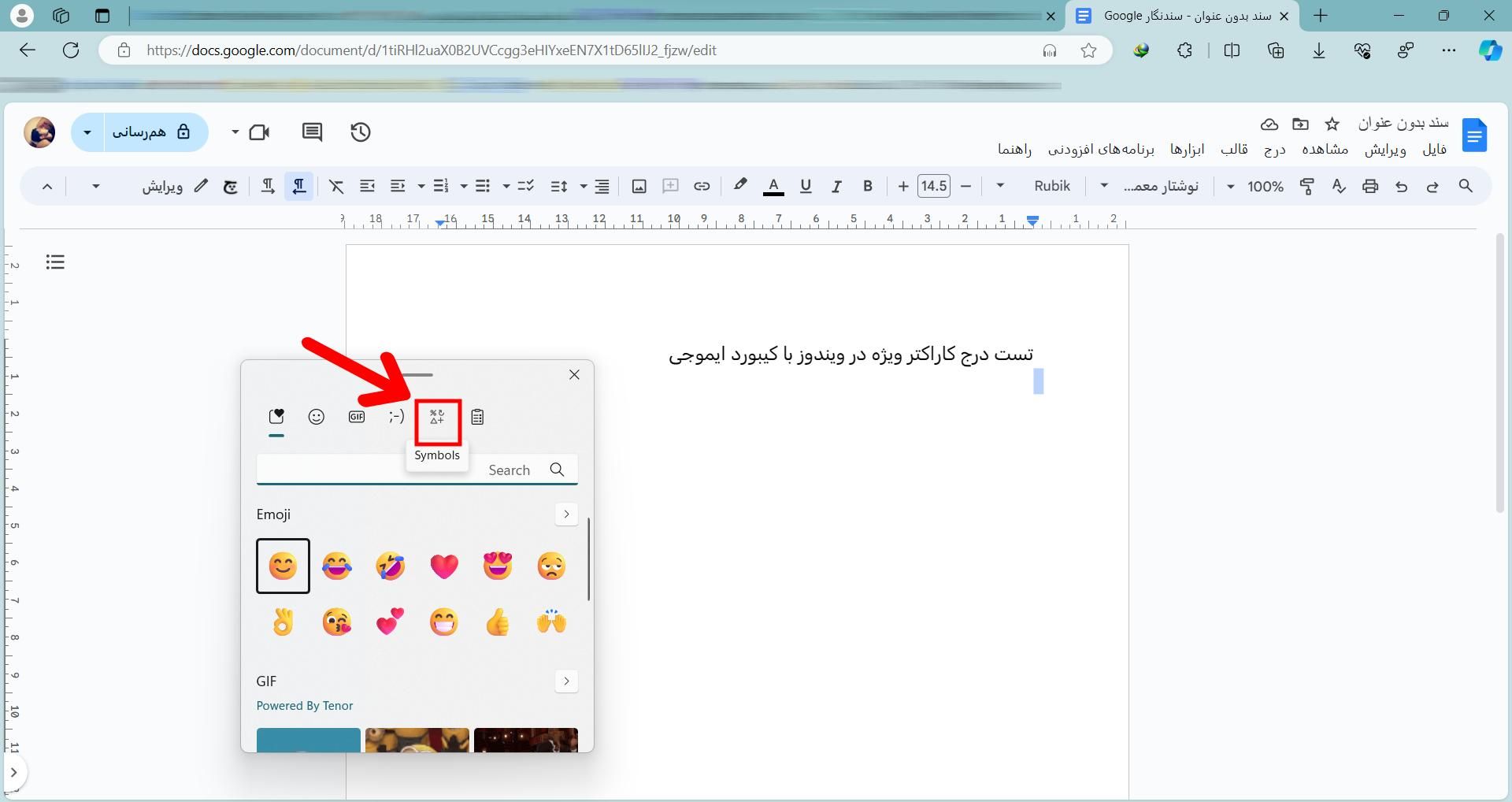
Task: Open the Kaomoji tab in emoji panel
Action: tap(396, 417)
